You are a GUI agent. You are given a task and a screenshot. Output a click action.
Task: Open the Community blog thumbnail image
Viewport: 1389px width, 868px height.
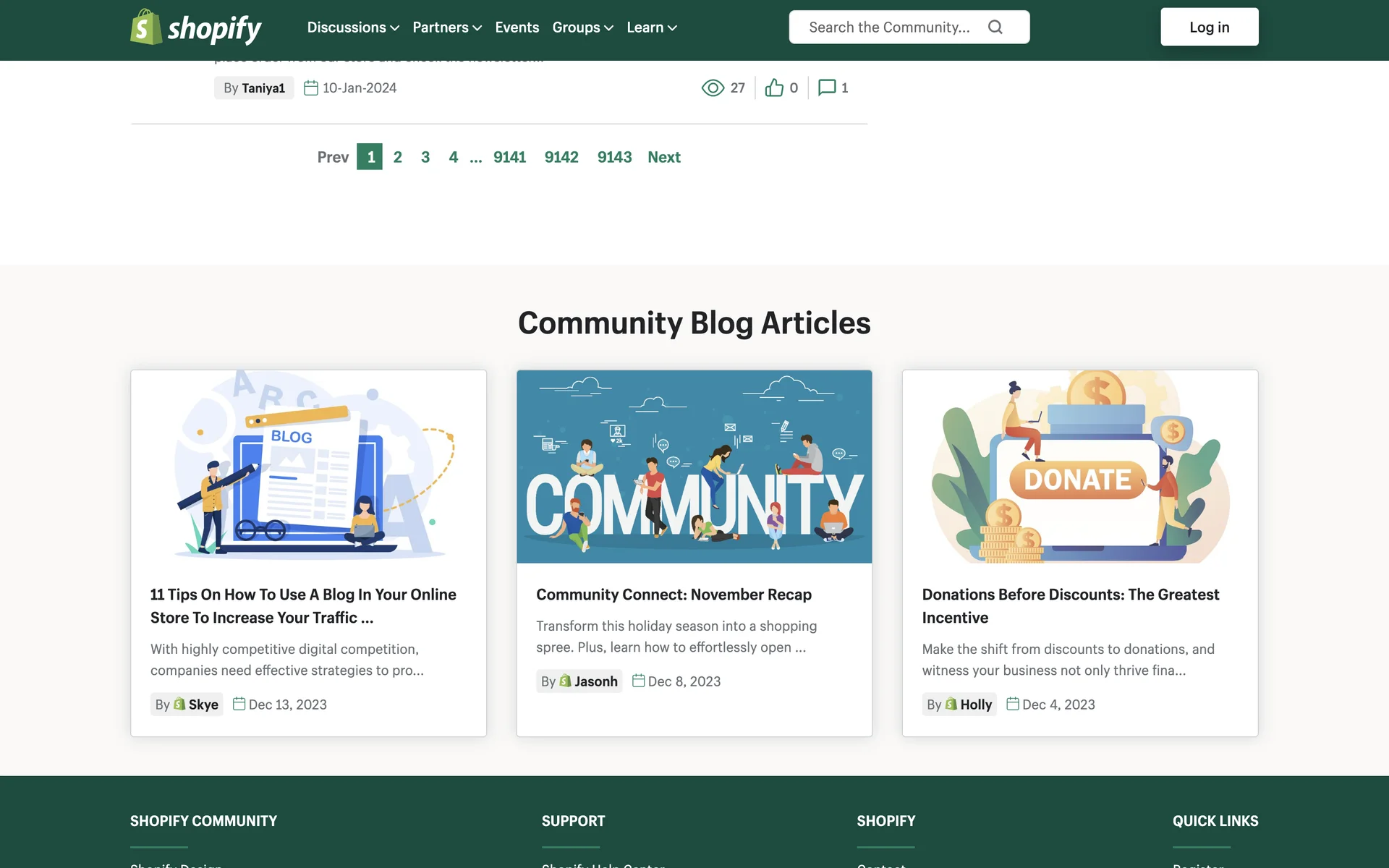694,467
